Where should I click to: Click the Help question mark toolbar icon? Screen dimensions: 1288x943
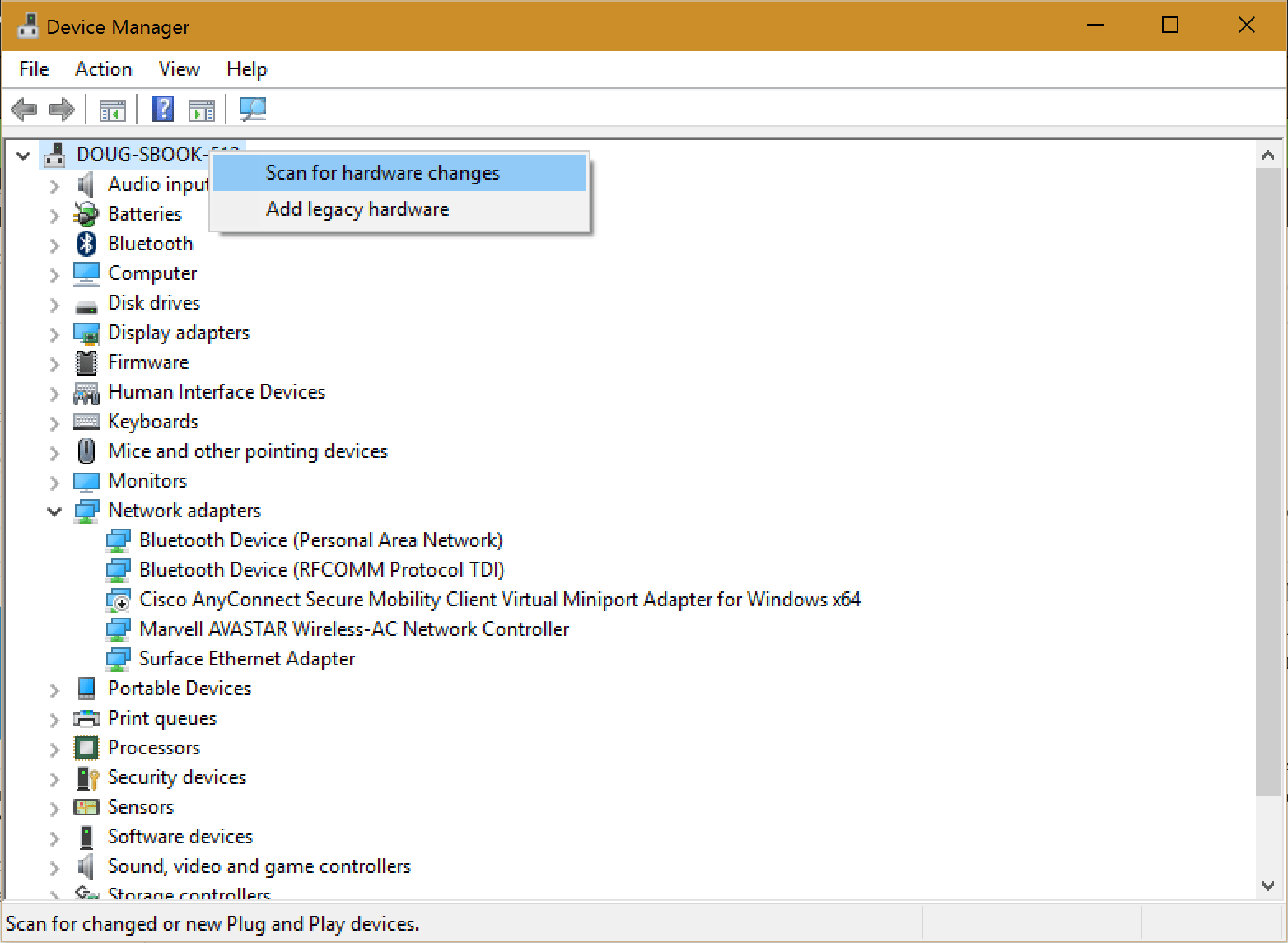163,108
